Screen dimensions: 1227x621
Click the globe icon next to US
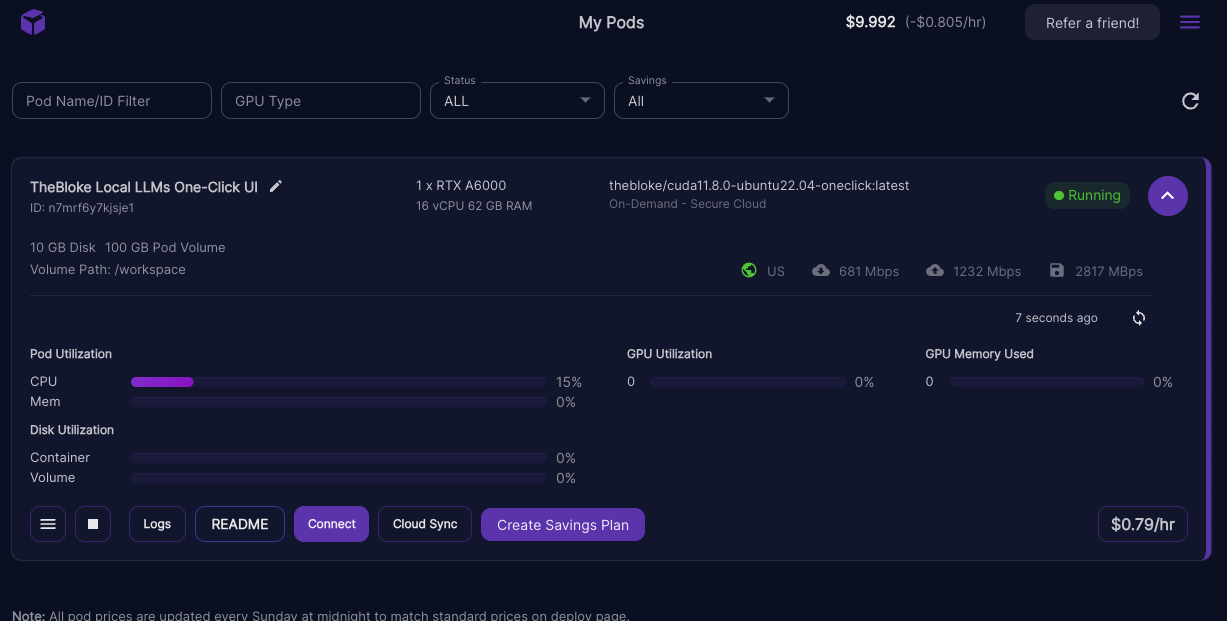point(749,271)
